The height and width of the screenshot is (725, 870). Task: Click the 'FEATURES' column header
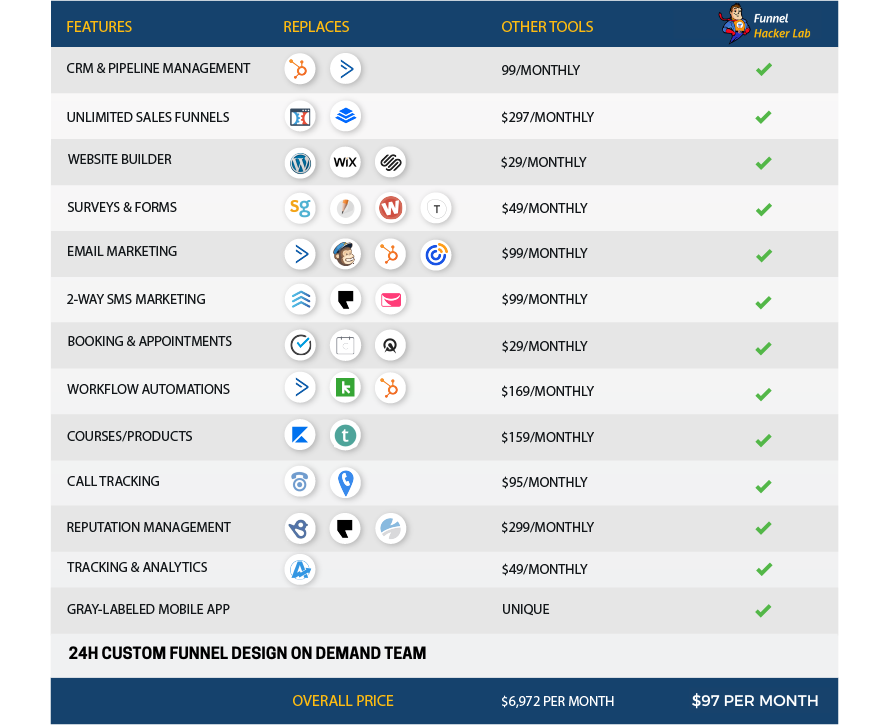pyautogui.click(x=99, y=27)
